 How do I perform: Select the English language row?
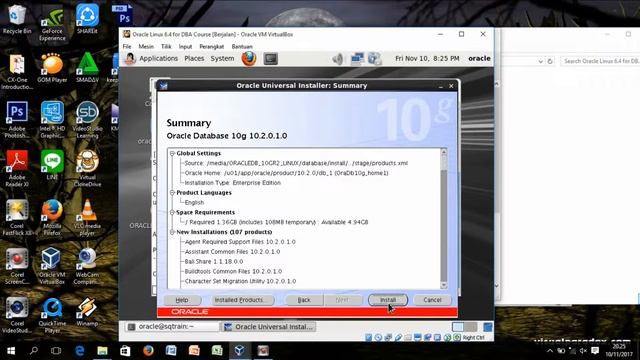click(x=194, y=202)
